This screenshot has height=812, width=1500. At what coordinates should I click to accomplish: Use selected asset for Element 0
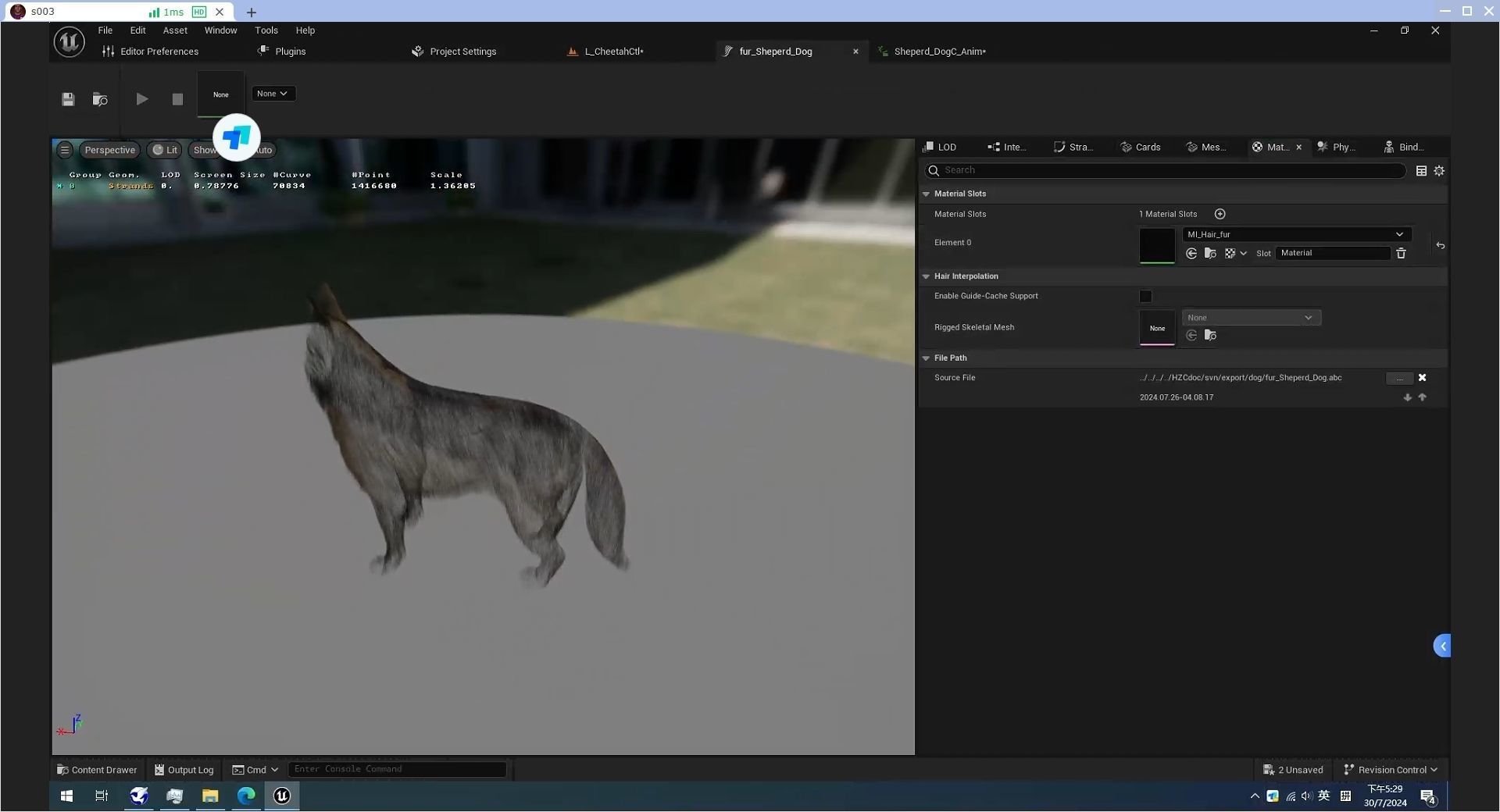(x=1191, y=254)
